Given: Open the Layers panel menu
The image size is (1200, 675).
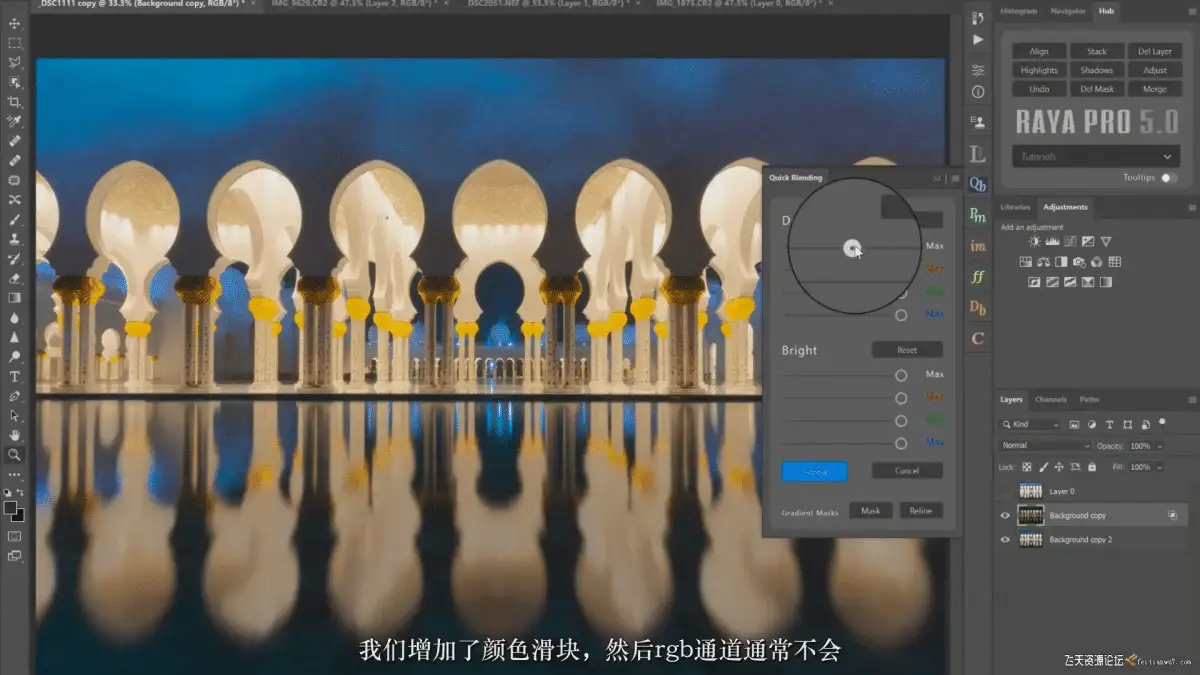Looking at the screenshot, I should point(1190,400).
